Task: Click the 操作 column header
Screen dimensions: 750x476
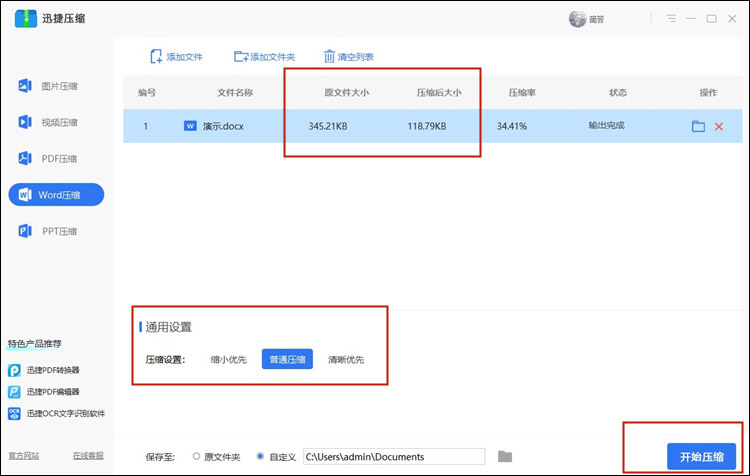Action: (708, 92)
